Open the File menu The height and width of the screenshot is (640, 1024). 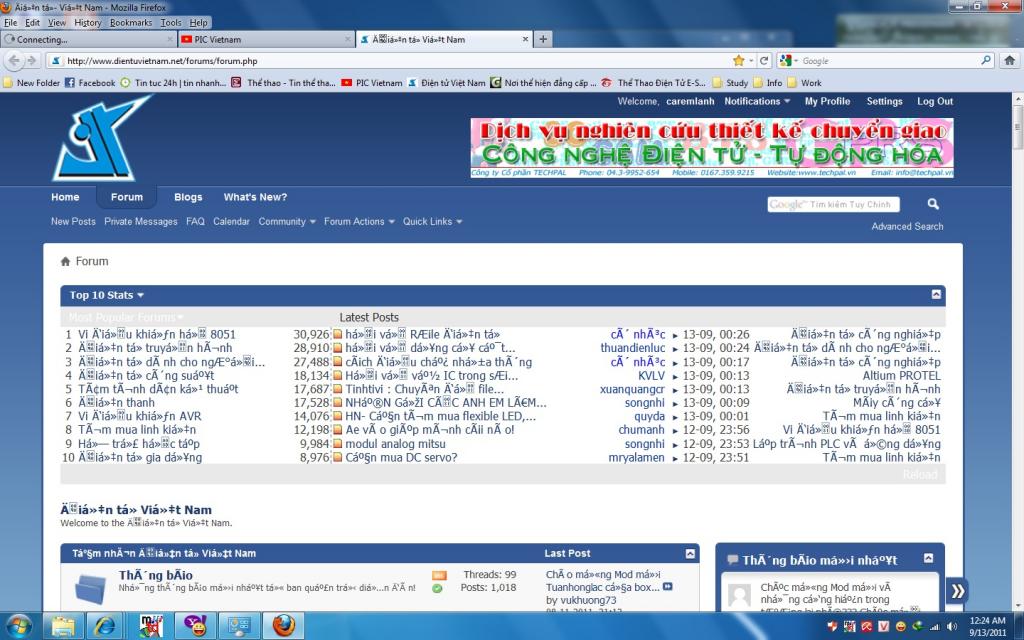point(10,22)
